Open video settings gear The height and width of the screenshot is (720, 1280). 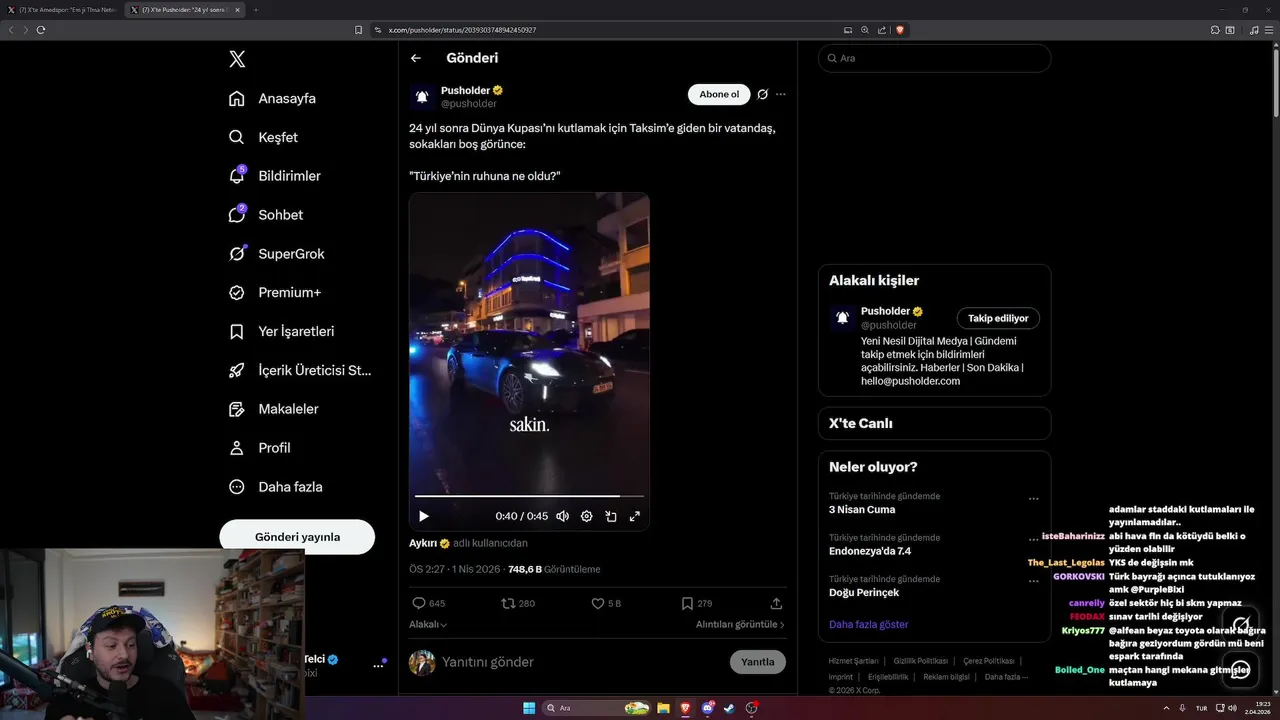pyautogui.click(x=587, y=516)
